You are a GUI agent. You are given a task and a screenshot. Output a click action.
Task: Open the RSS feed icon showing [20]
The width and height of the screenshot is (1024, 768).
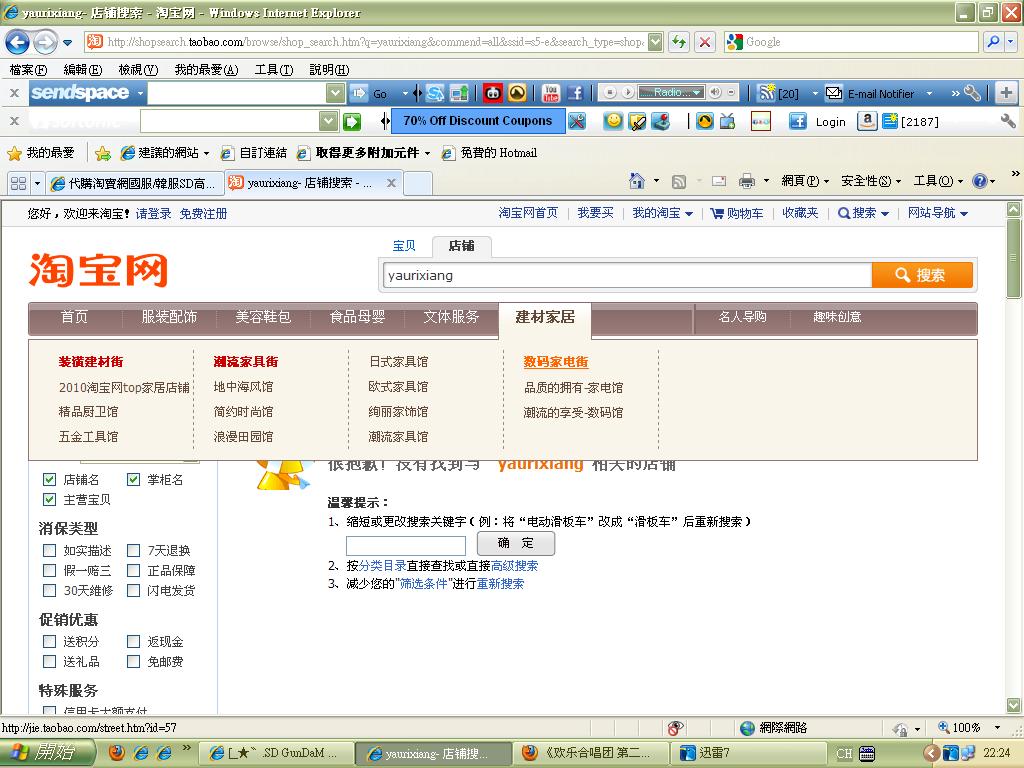click(x=765, y=93)
